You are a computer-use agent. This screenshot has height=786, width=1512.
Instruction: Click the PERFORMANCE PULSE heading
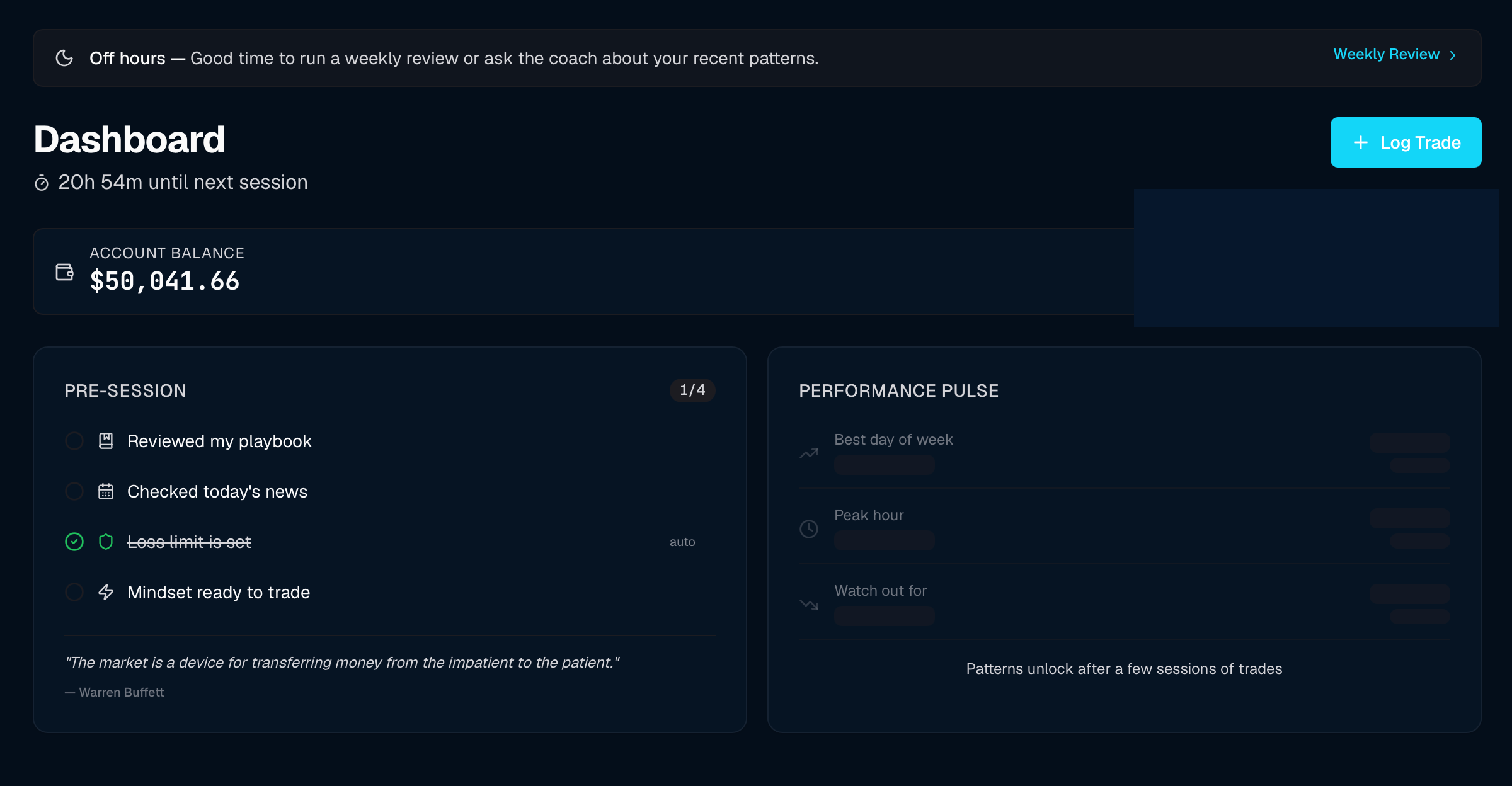click(899, 390)
